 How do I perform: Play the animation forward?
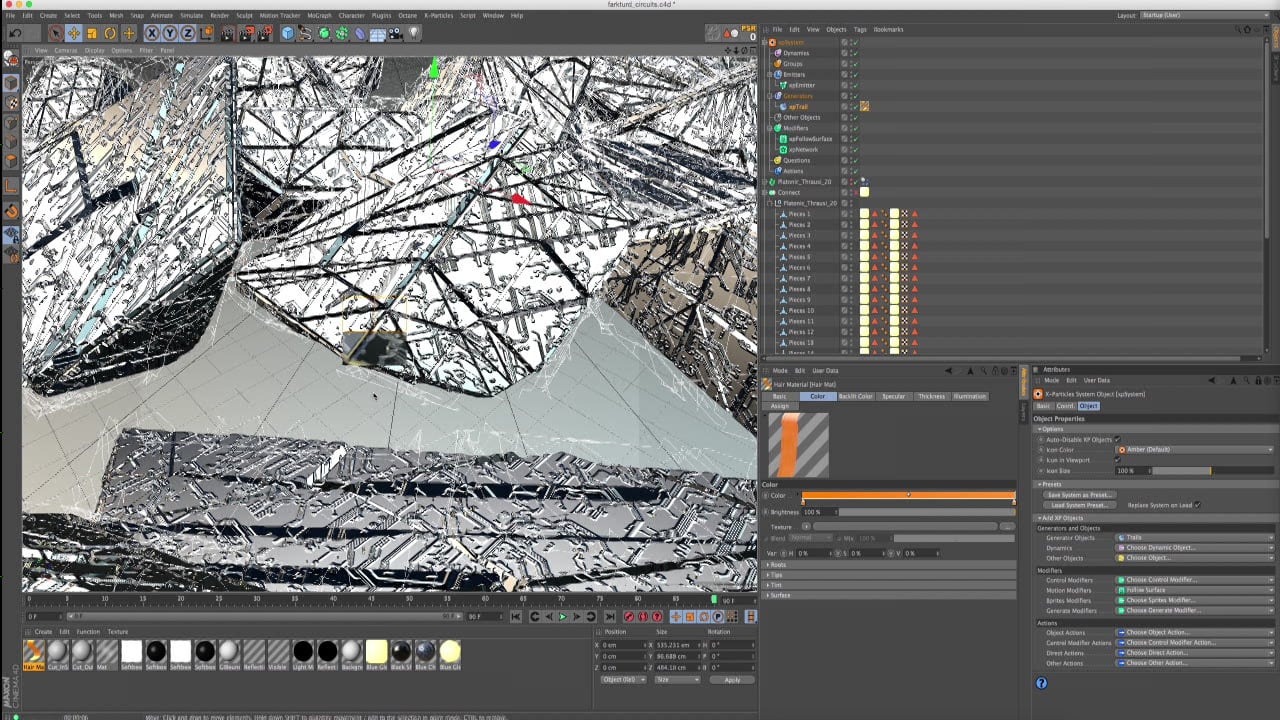tap(562, 617)
